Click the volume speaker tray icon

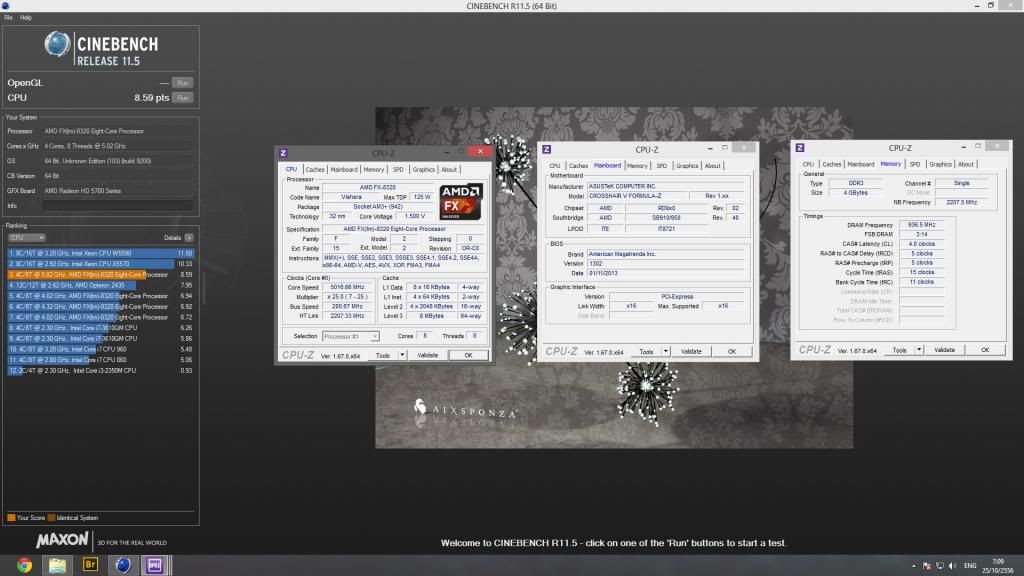click(952, 566)
